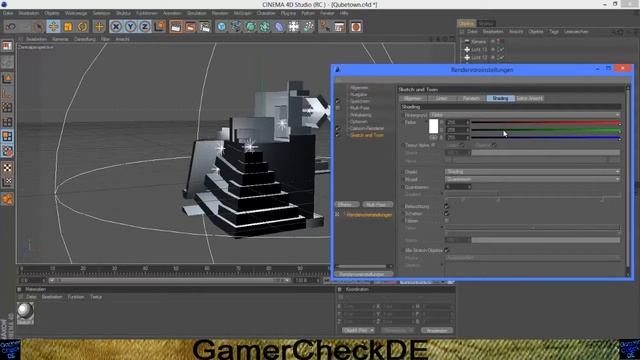The image size is (640, 360).
Task: Toggle the Z axis lock
Action: (144, 27)
